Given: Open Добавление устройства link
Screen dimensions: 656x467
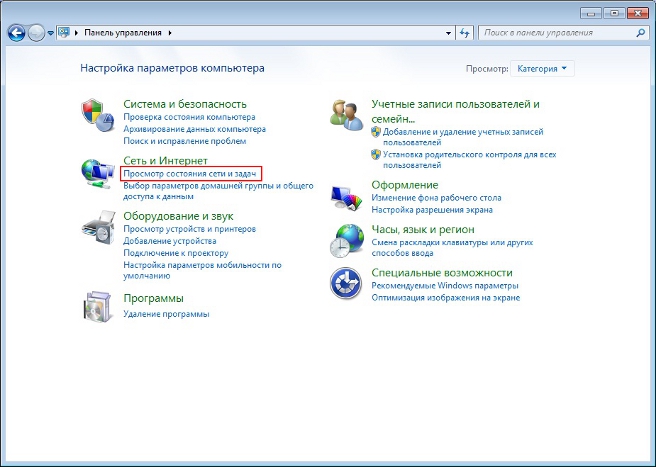Looking at the screenshot, I should (170, 241).
